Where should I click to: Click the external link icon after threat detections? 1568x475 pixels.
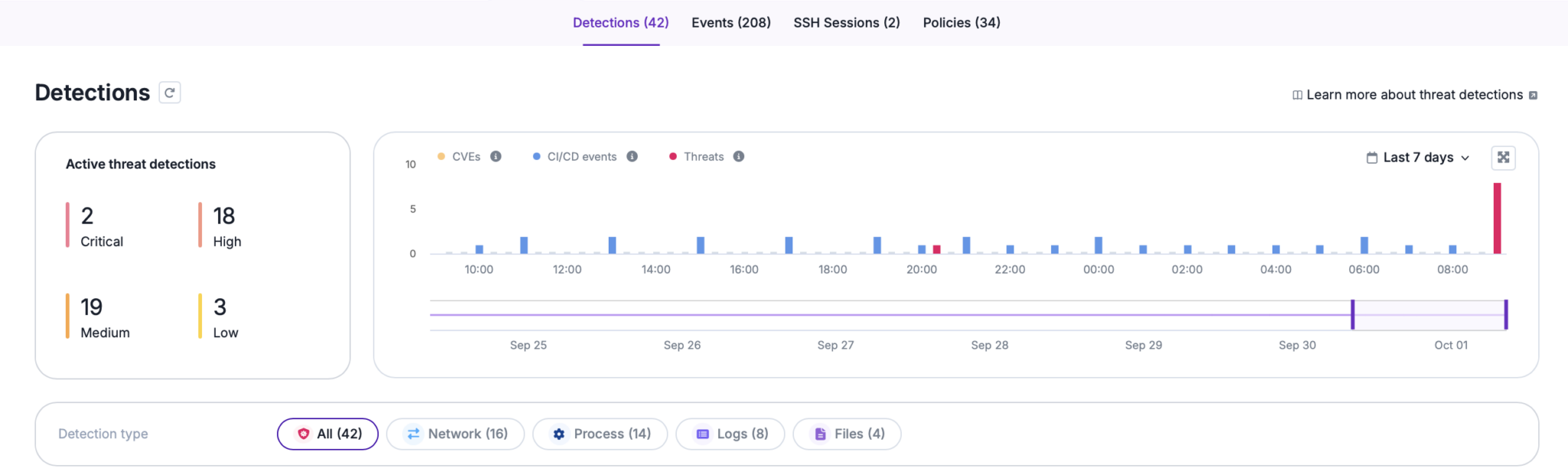1533,95
